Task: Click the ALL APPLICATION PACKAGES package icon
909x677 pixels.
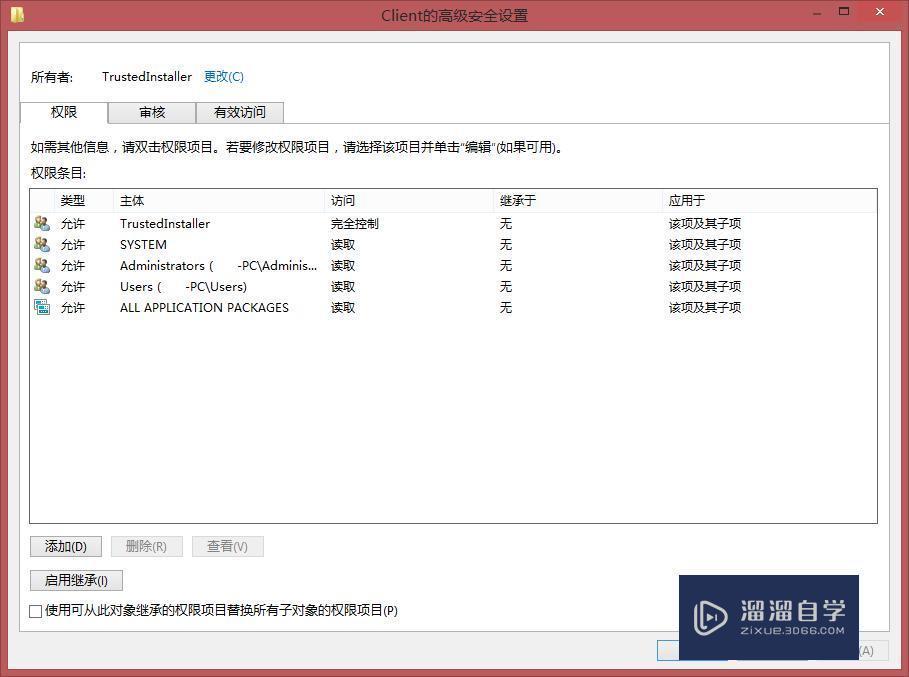Action: tap(41, 307)
